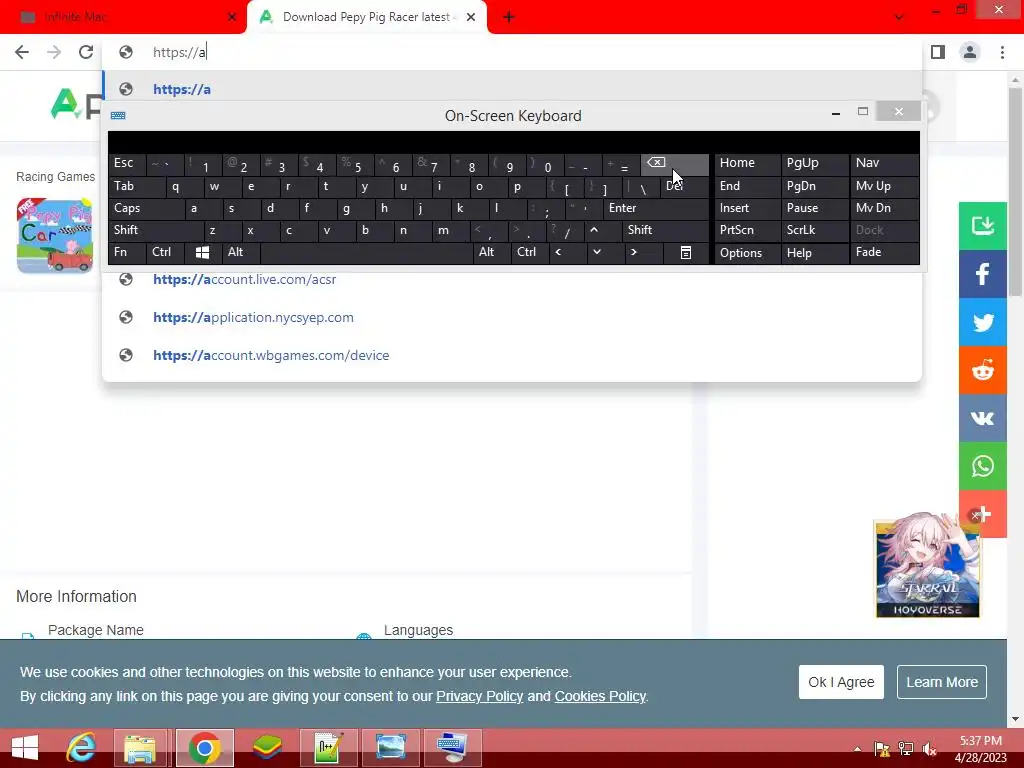Share the page on Facebook
This screenshot has height=768, width=1024.
(x=983, y=274)
